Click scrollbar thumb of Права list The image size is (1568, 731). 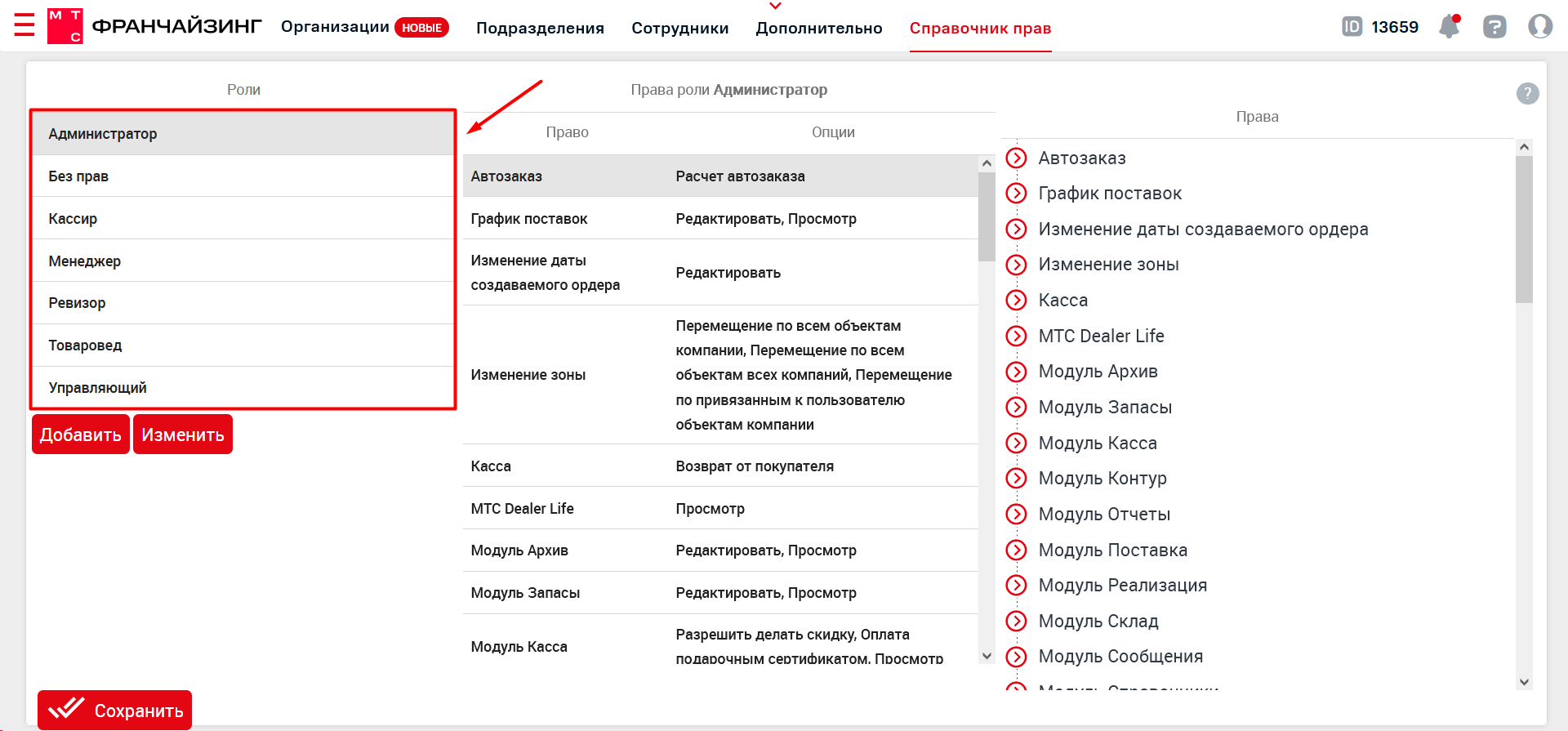click(1524, 229)
